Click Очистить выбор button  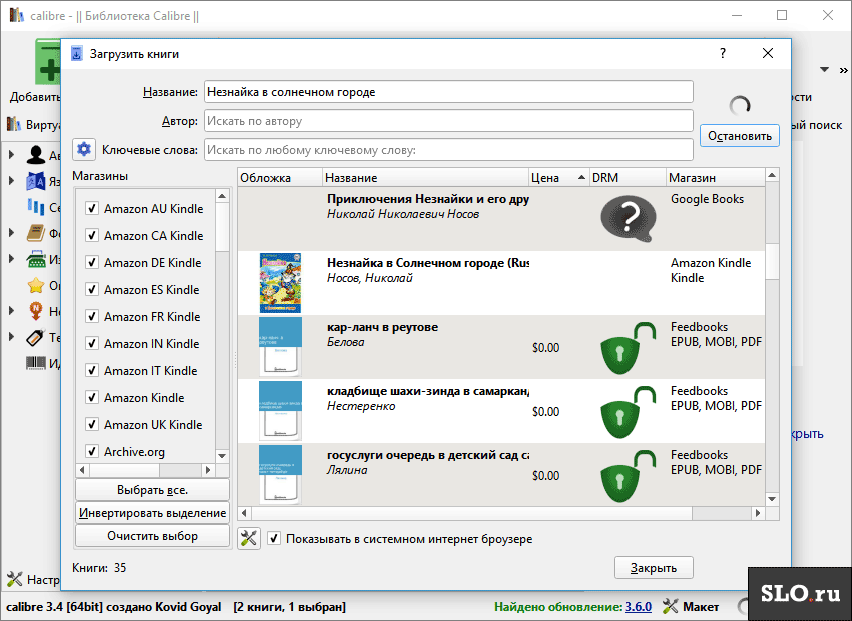coord(152,536)
